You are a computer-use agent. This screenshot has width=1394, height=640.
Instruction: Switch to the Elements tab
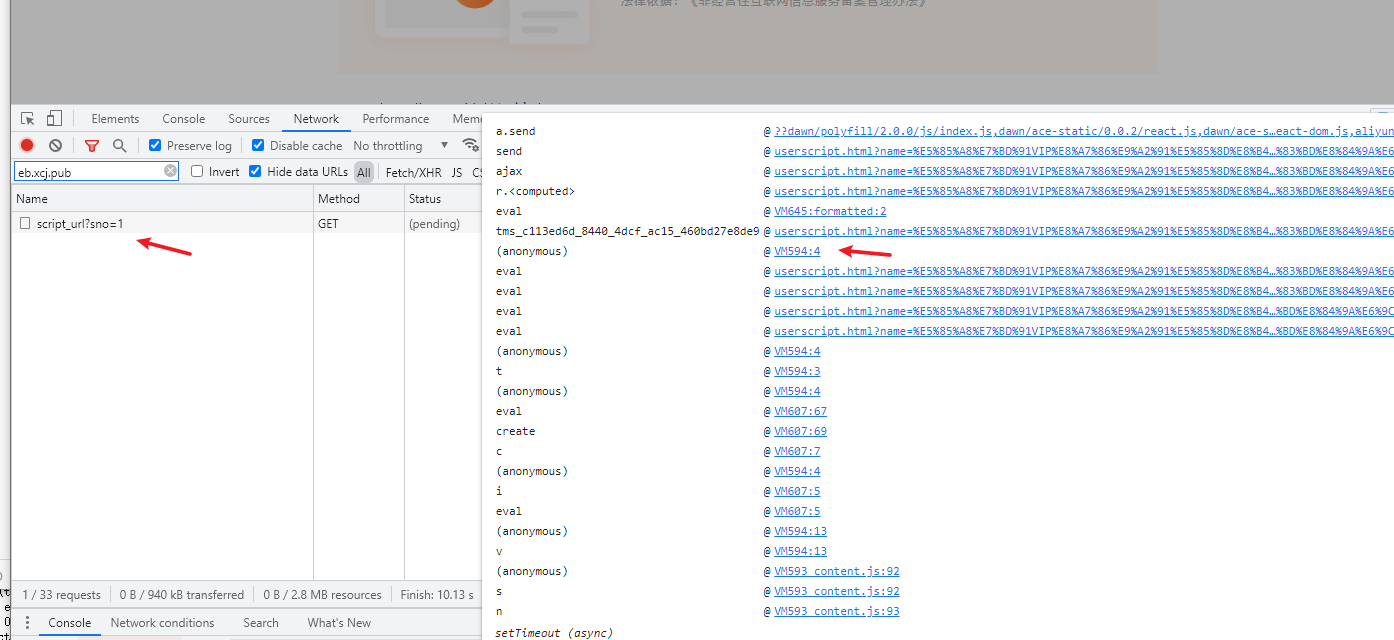(x=115, y=118)
